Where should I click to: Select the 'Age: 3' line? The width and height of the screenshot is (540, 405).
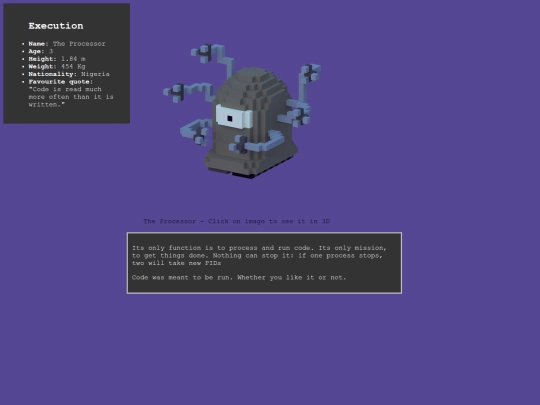tap(41, 51)
